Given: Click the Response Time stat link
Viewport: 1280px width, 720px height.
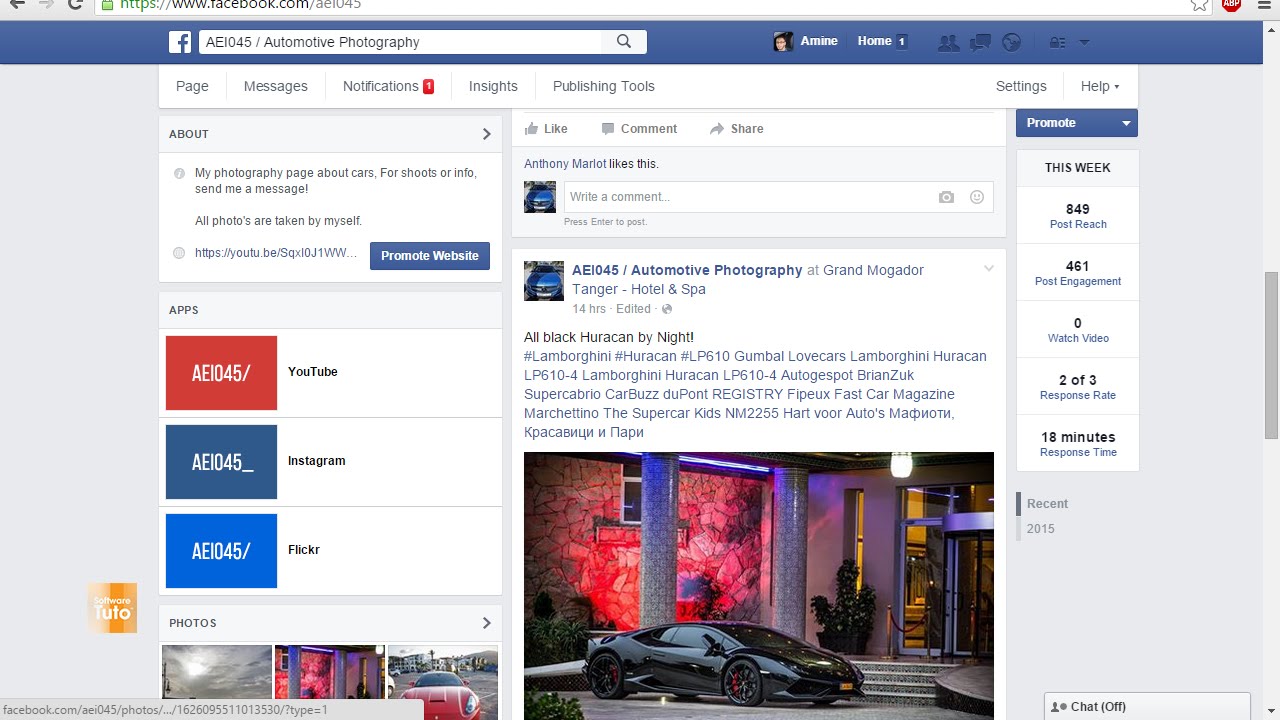Looking at the screenshot, I should [x=1078, y=452].
